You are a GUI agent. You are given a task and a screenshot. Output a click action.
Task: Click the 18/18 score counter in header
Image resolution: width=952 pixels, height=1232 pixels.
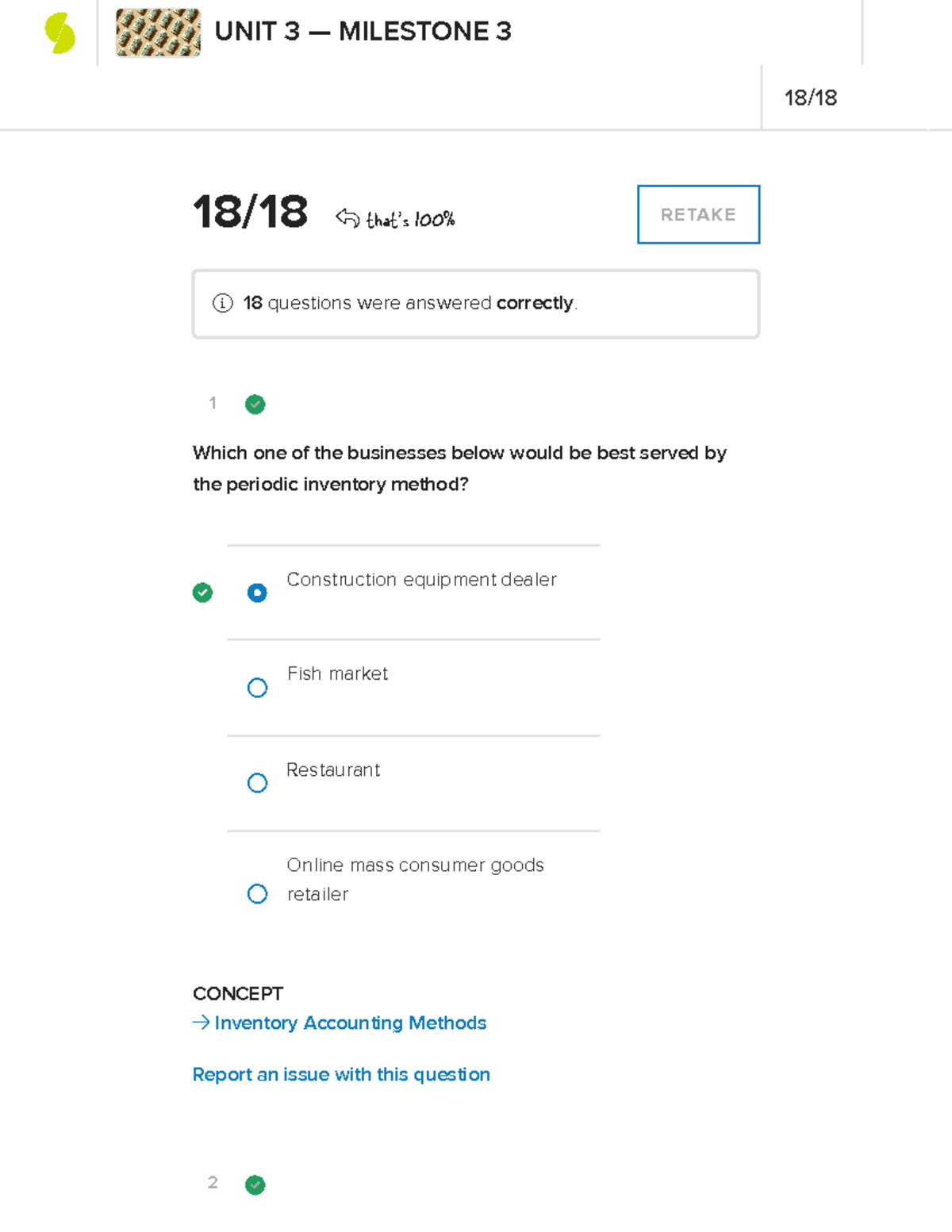click(810, 98)
